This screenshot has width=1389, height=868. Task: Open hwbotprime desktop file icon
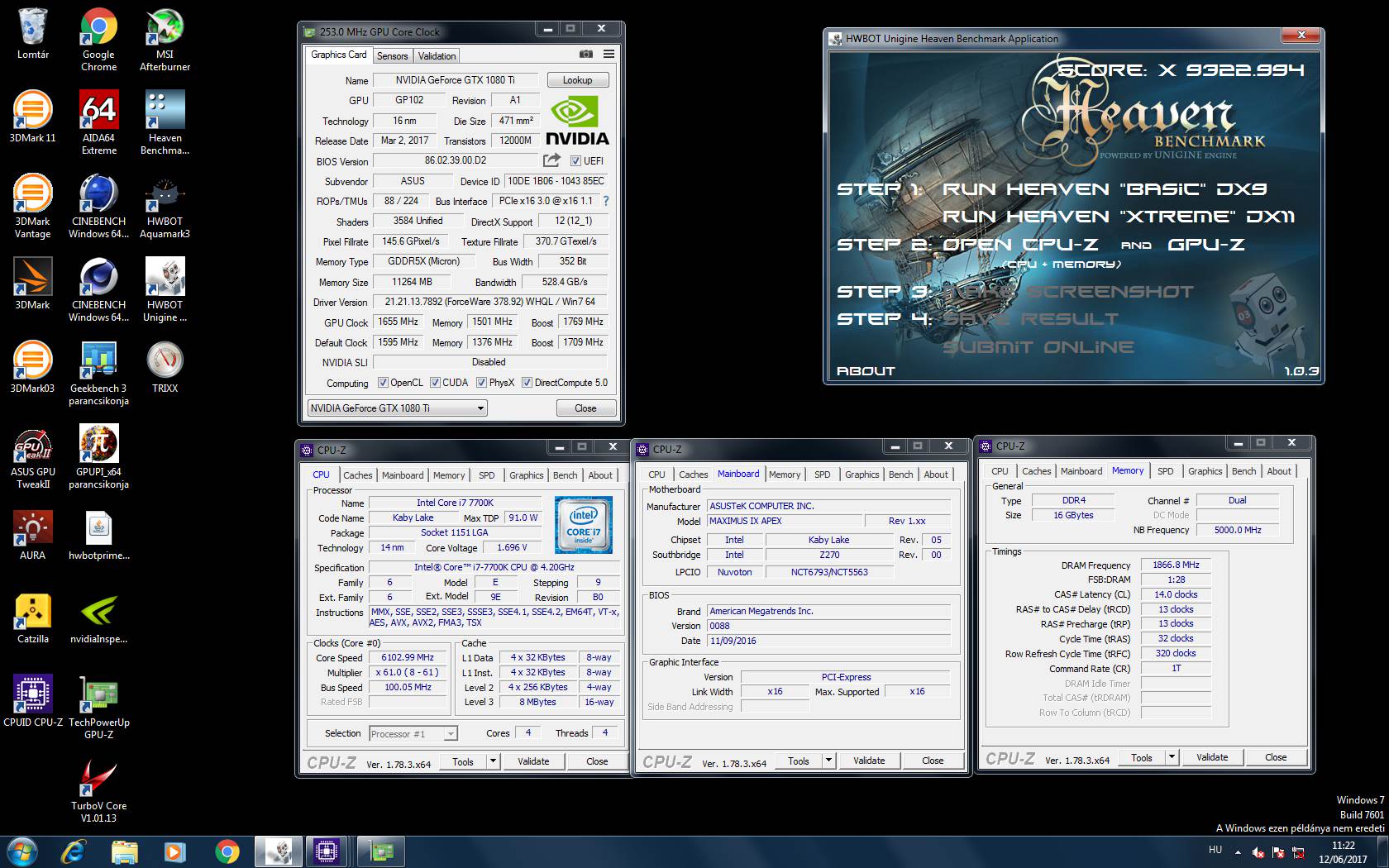(x=98, y=535)
